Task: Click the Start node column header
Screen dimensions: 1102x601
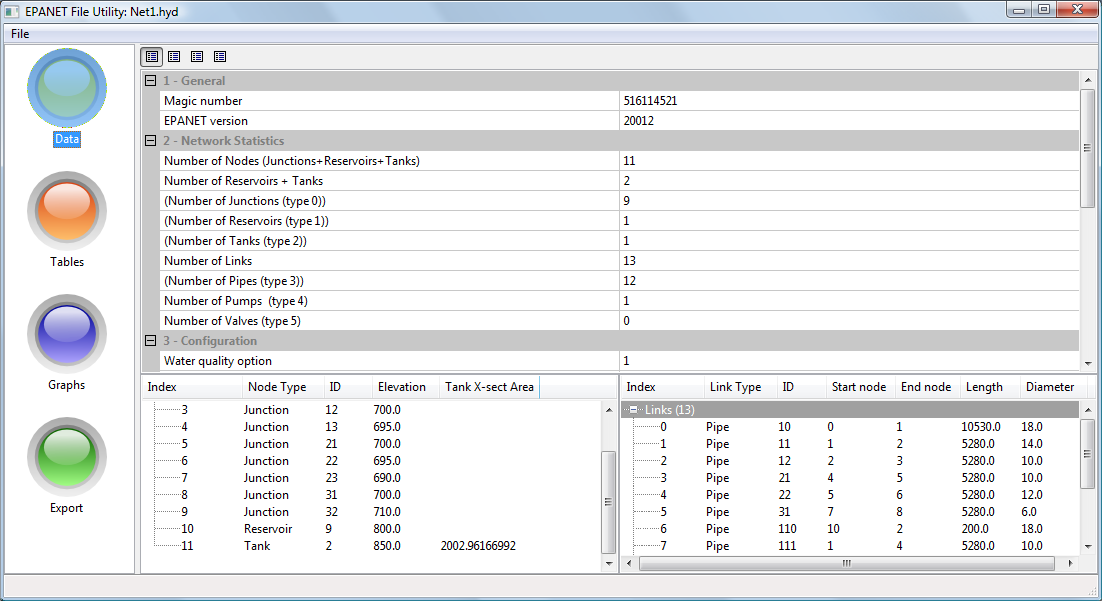Action: tap(860, 387)
